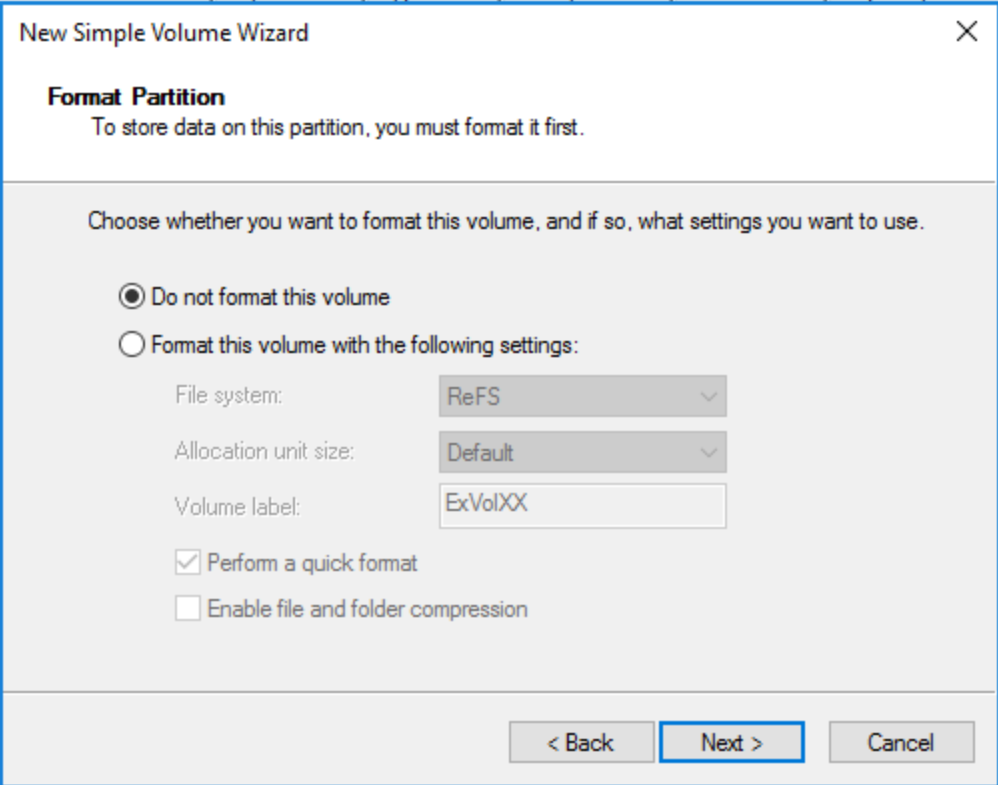The image size is (998, 785).
Task: Enable file and folder compression
Action: tap(186, 607)
